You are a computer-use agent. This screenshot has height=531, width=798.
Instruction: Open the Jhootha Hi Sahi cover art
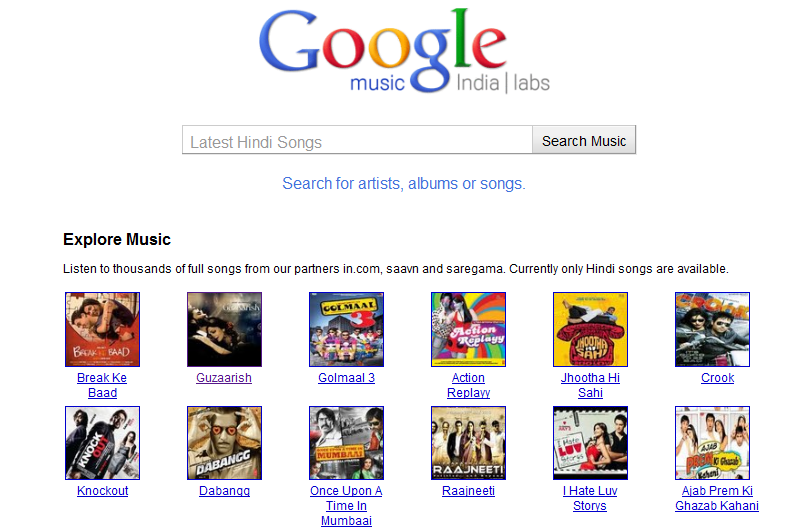[590, 329]
